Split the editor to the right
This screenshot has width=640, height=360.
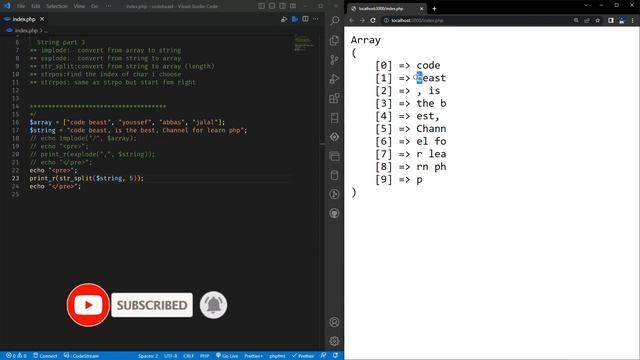click(305, 19)
